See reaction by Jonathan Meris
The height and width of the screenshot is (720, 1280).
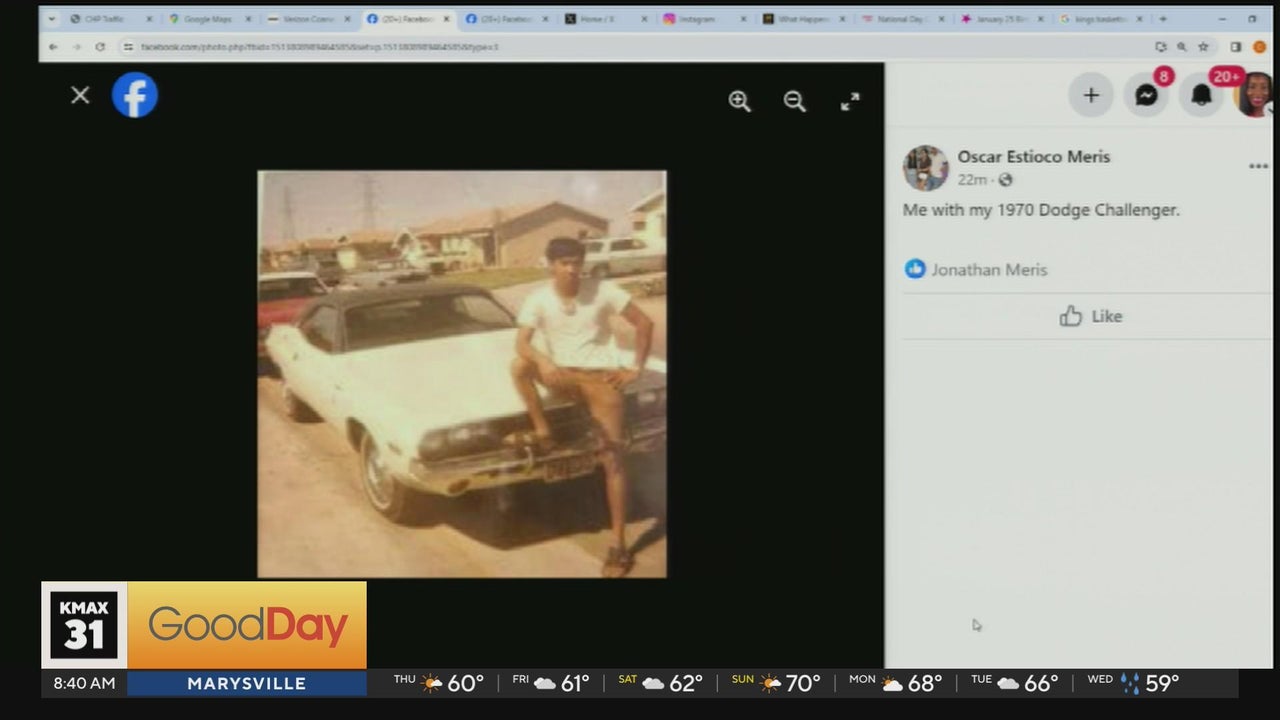[x=988, y=269]
